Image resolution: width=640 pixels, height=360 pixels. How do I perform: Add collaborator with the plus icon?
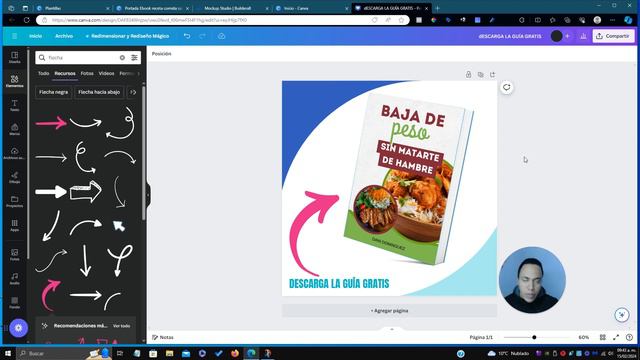(x=567, y=36)
